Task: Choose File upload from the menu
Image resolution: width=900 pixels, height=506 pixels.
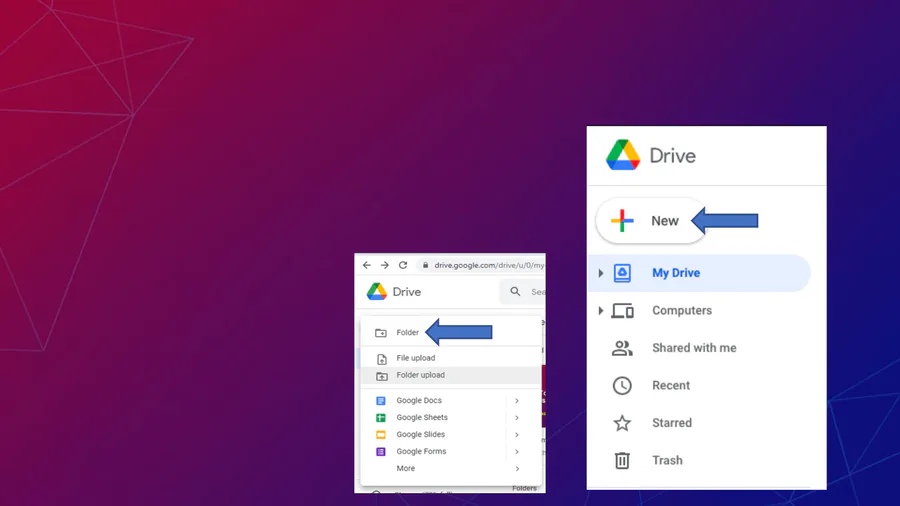Action: (x=415, y=358)
